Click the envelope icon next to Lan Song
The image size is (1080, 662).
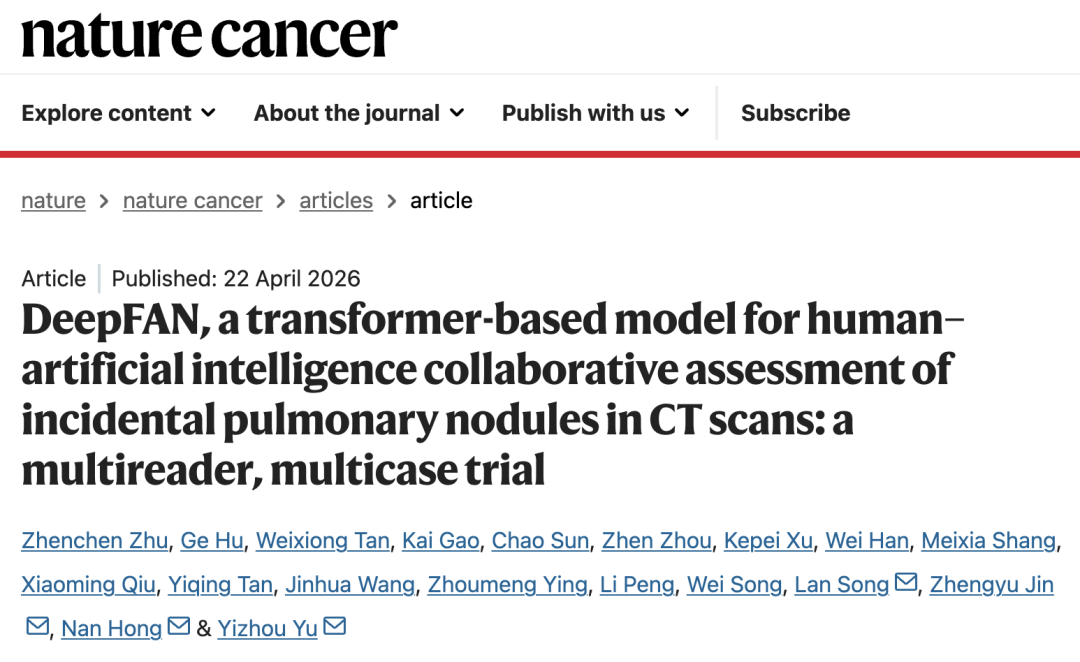click(x=906, y=583)
